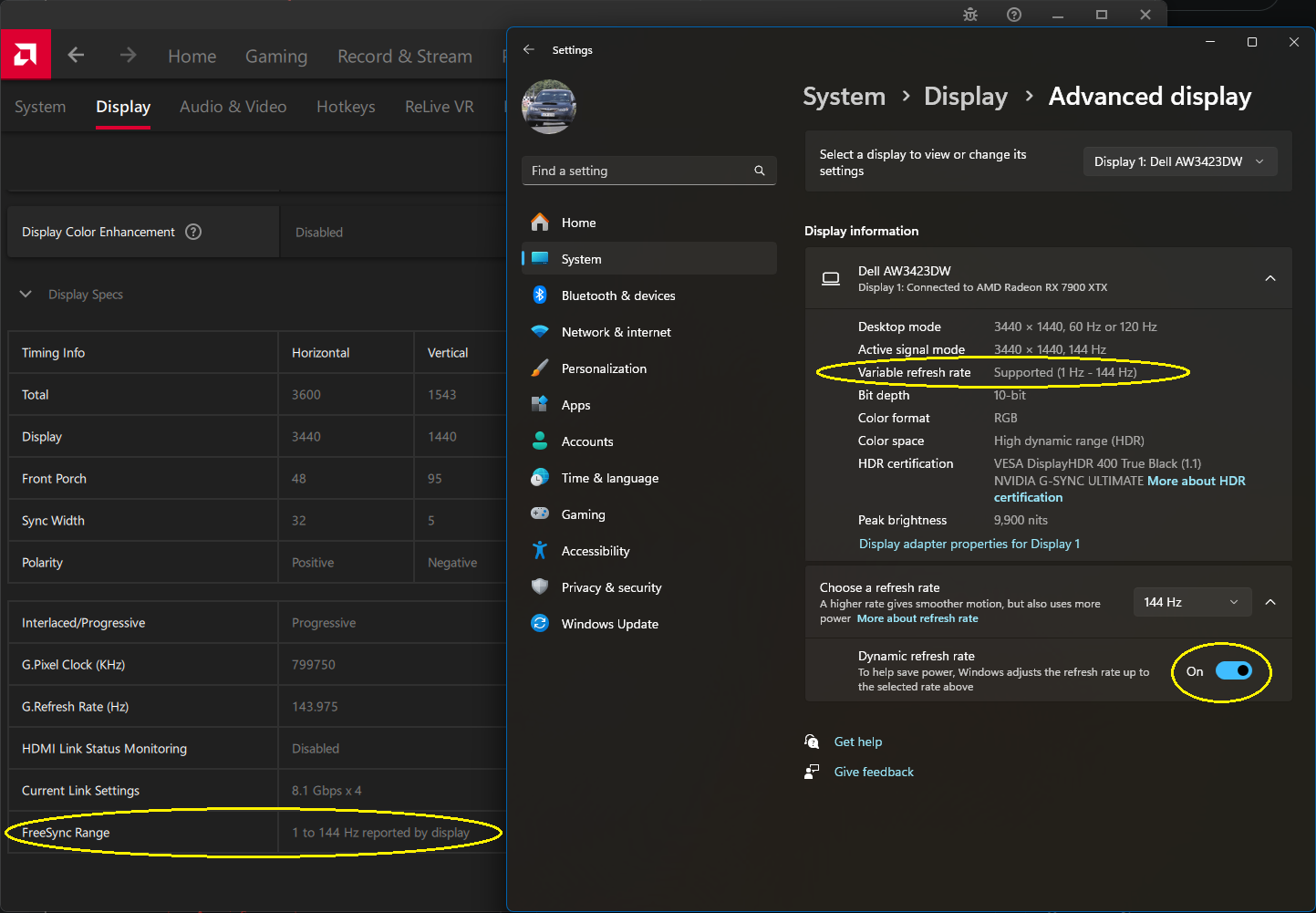Click the monitor icon beside Dell AW3423DW
This screenshot has width=1316, height=913.
pos(831,278)
